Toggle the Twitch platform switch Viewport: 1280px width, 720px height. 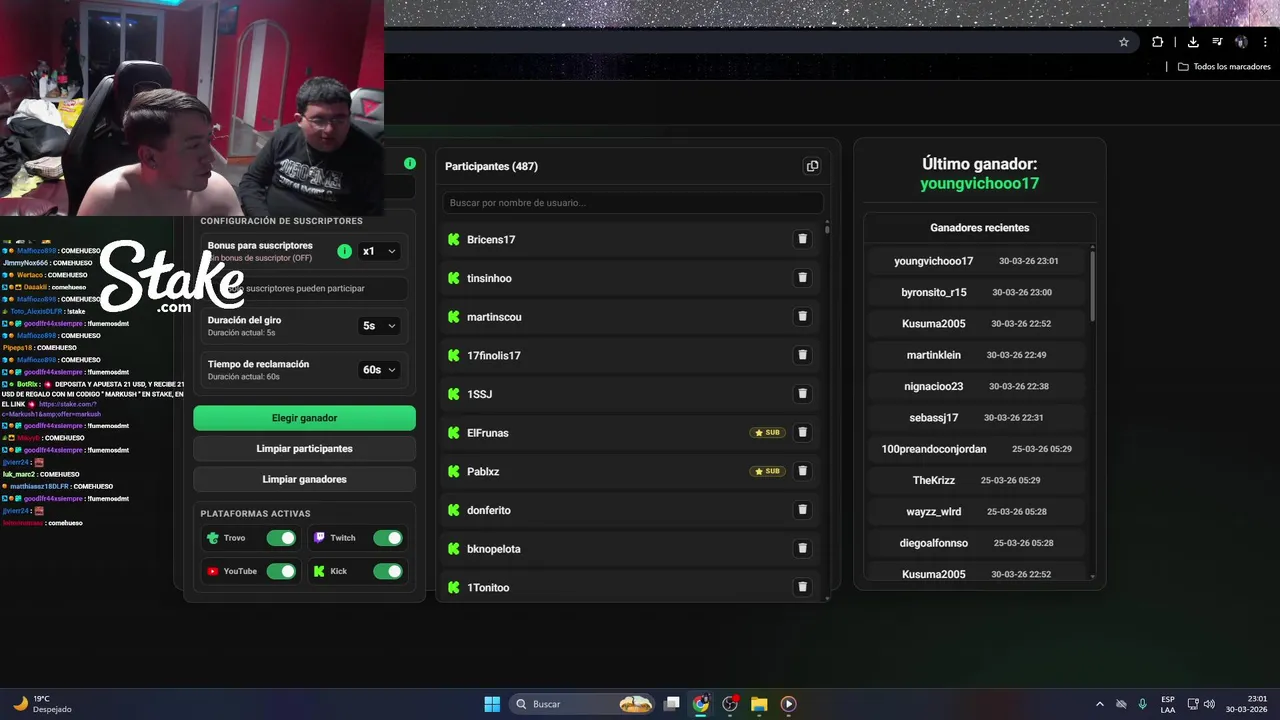tap(388, 538)
